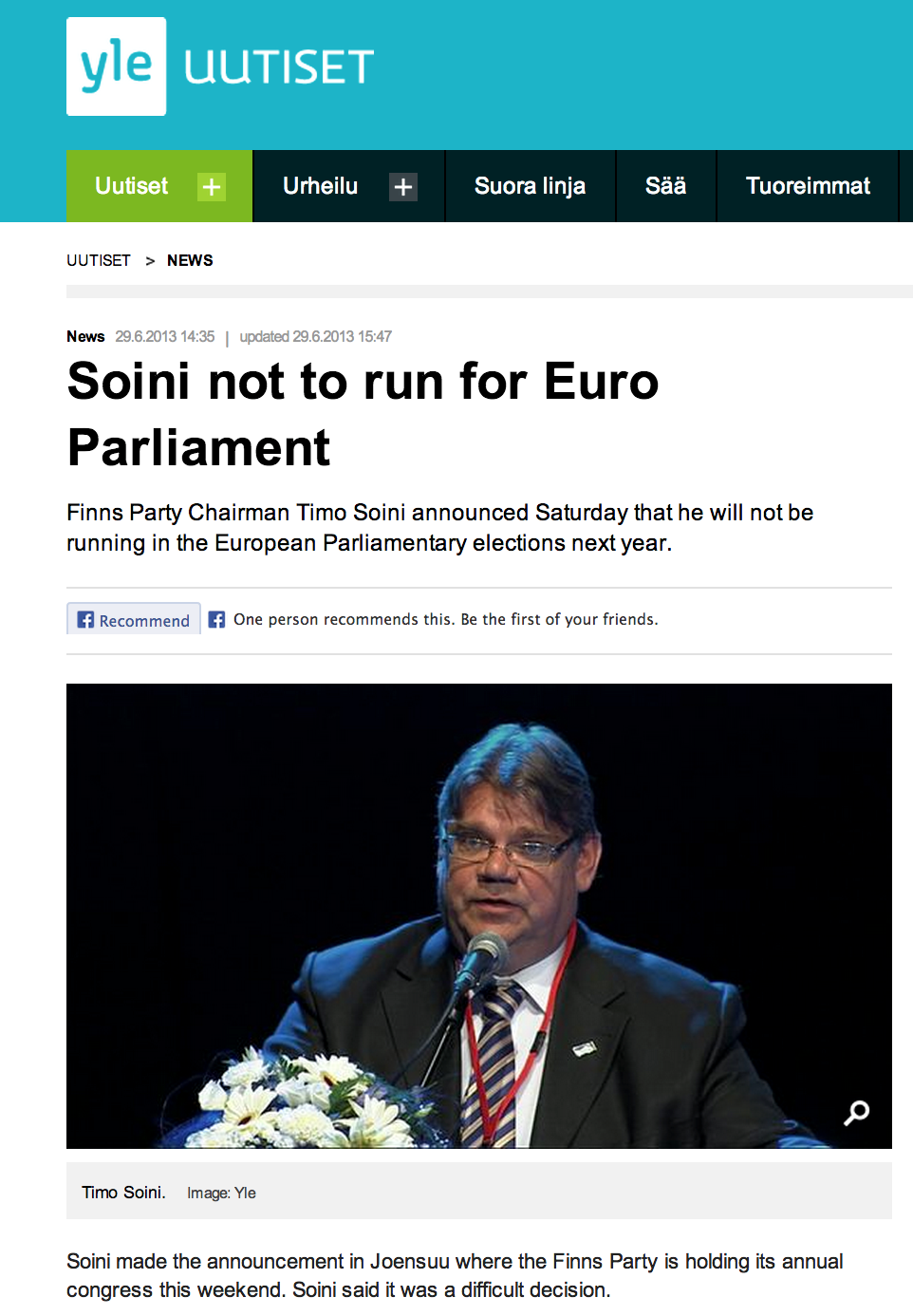Click the Timo Soini photo
This screenshot has height=1316, width=913.
point(479,915)
